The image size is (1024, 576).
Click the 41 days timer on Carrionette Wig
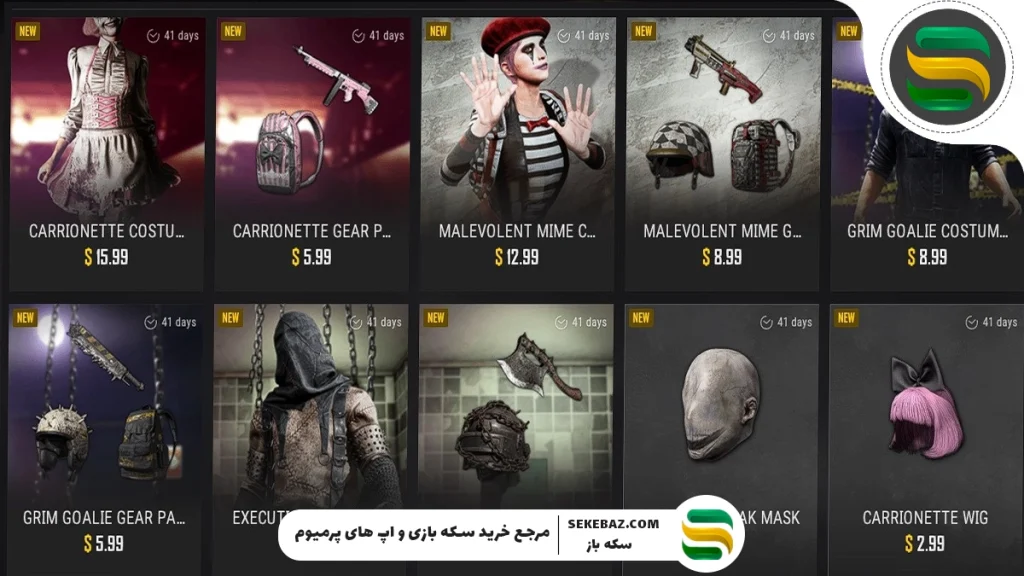click(x=991, y=322)
